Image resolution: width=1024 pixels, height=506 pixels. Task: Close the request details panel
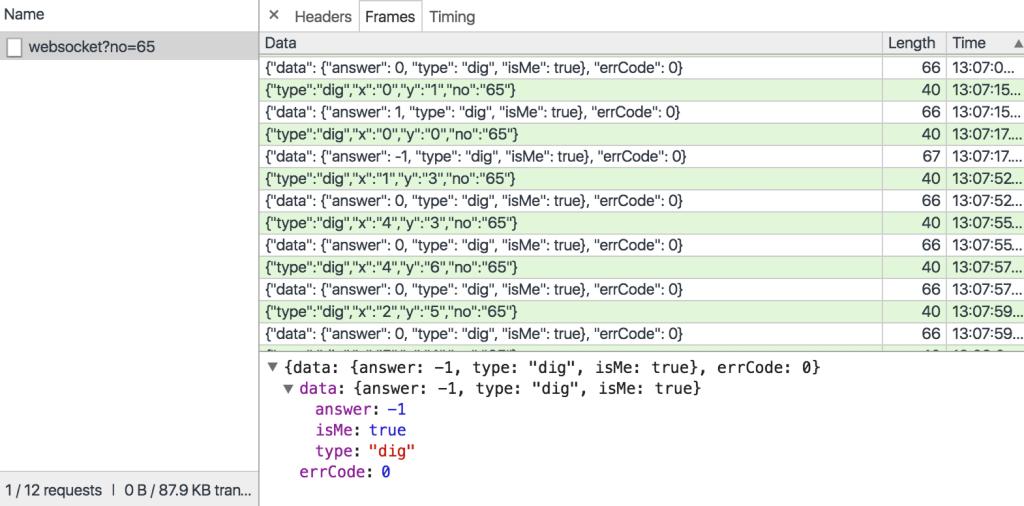click(274, 16)
